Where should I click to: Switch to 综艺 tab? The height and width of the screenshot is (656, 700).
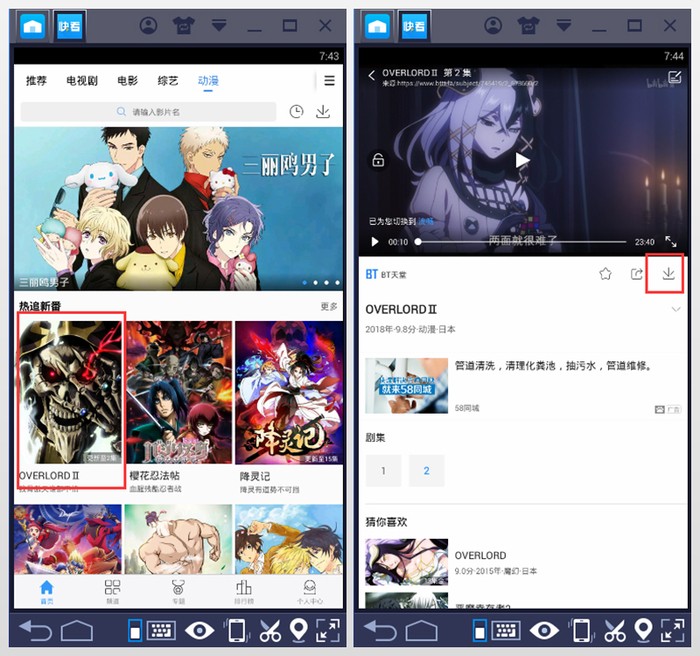point(167,81)
